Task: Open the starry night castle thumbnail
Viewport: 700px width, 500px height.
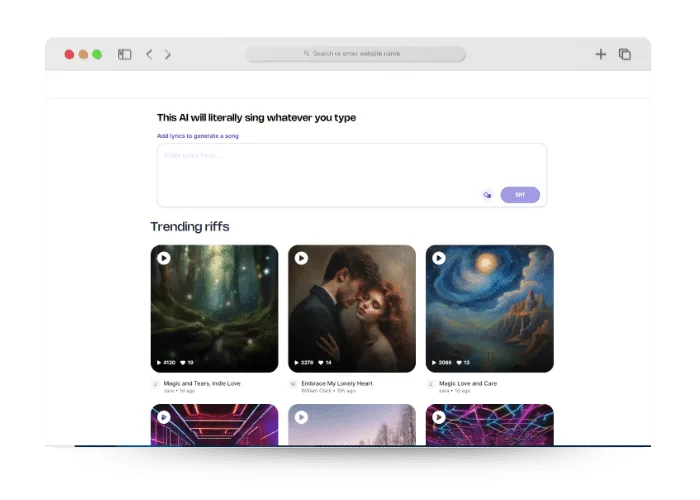Action: click(x=490, y=308)
